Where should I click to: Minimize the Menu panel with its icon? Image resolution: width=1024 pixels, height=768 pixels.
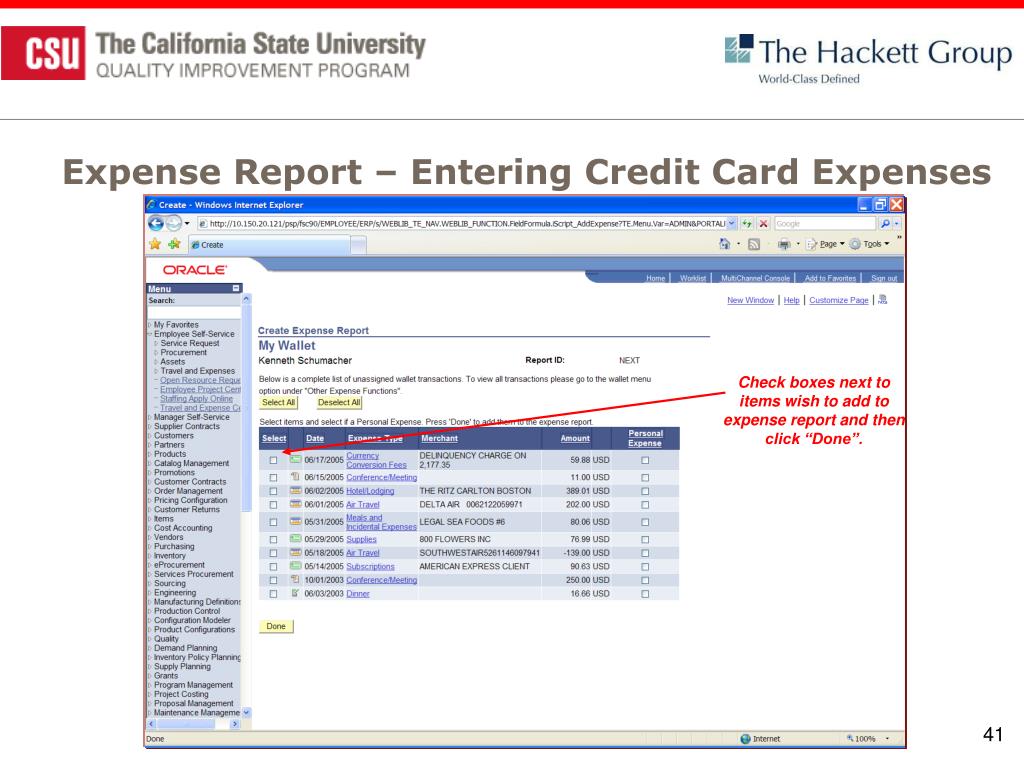coord(236,288)
